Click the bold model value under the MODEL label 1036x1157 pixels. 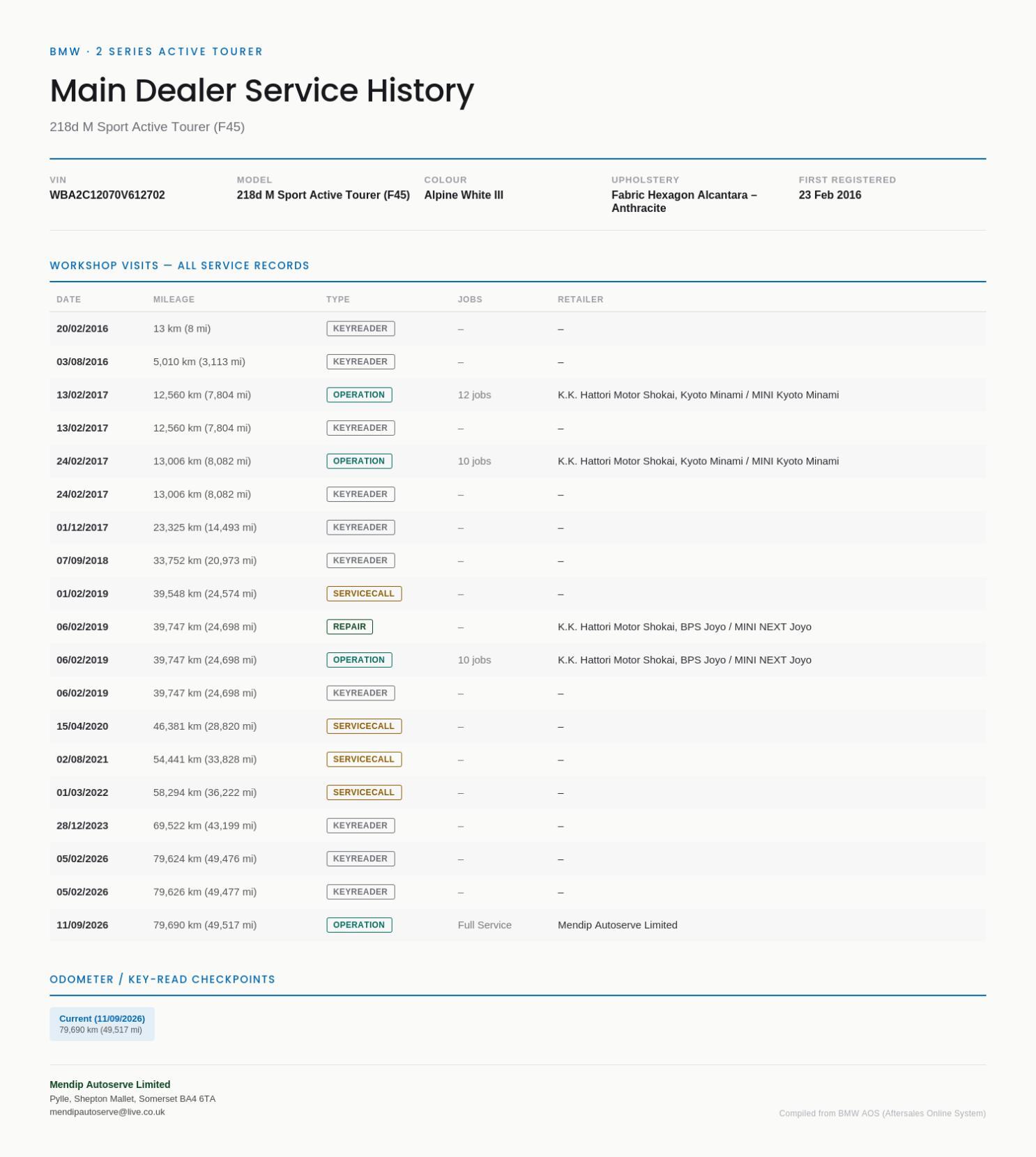pyautogui.click(x=323, y=195)
